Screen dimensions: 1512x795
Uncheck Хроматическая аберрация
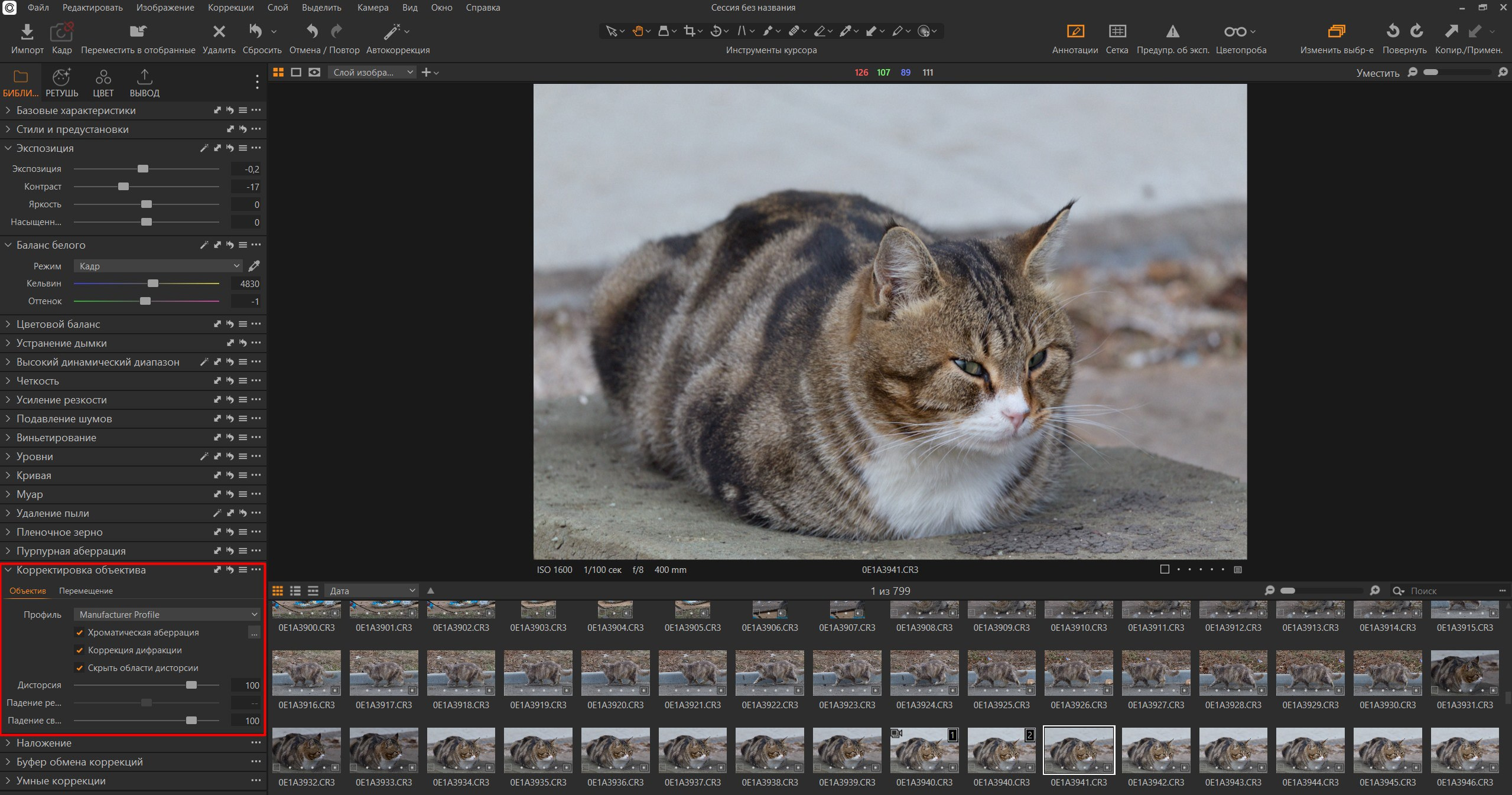pyautogui.click(x=80, y=633)
